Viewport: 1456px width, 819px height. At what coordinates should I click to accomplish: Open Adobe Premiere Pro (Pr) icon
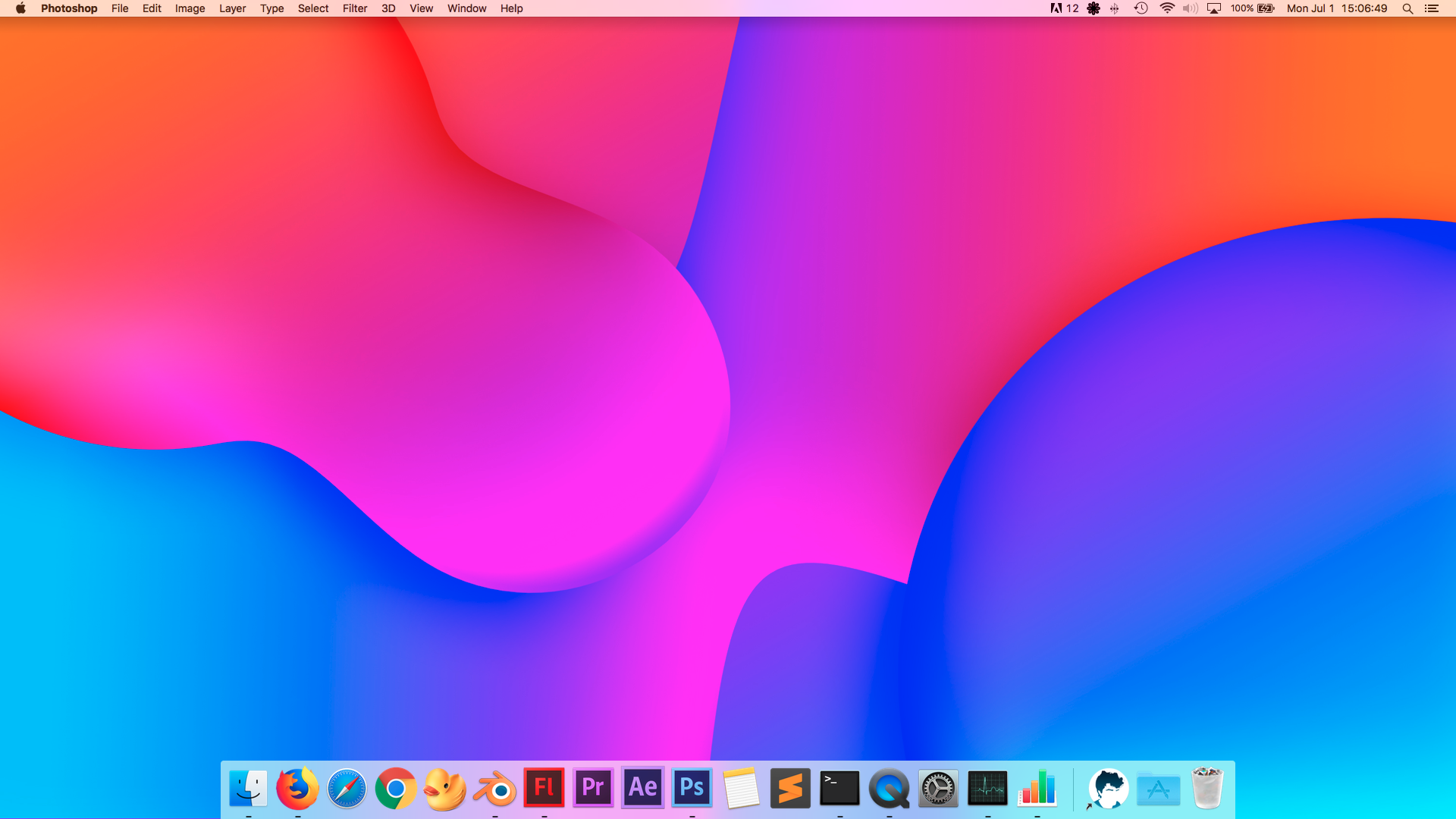pyautogui.click(x=593, y=788)
